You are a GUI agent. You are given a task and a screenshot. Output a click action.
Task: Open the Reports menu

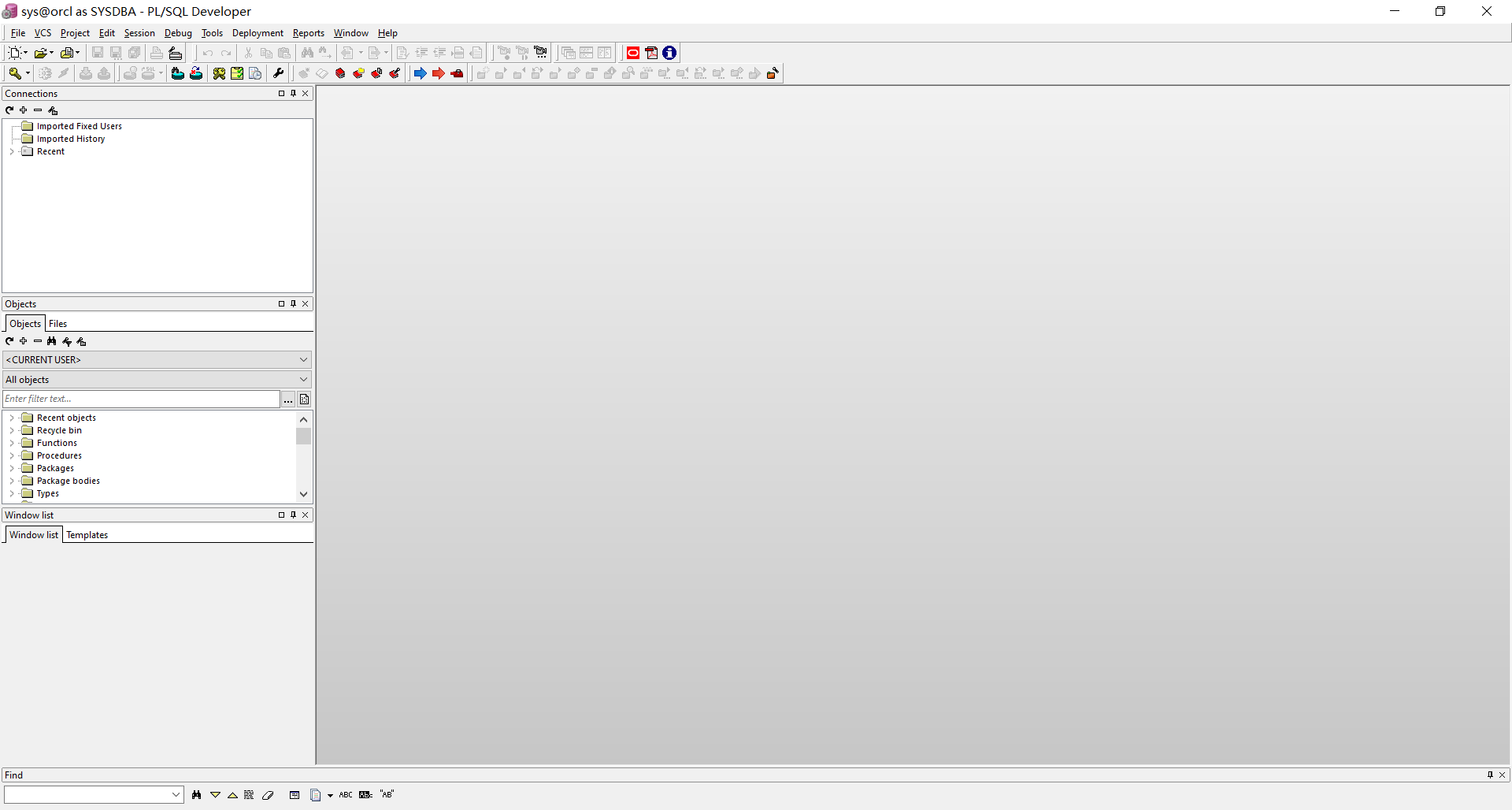[309, 33]
